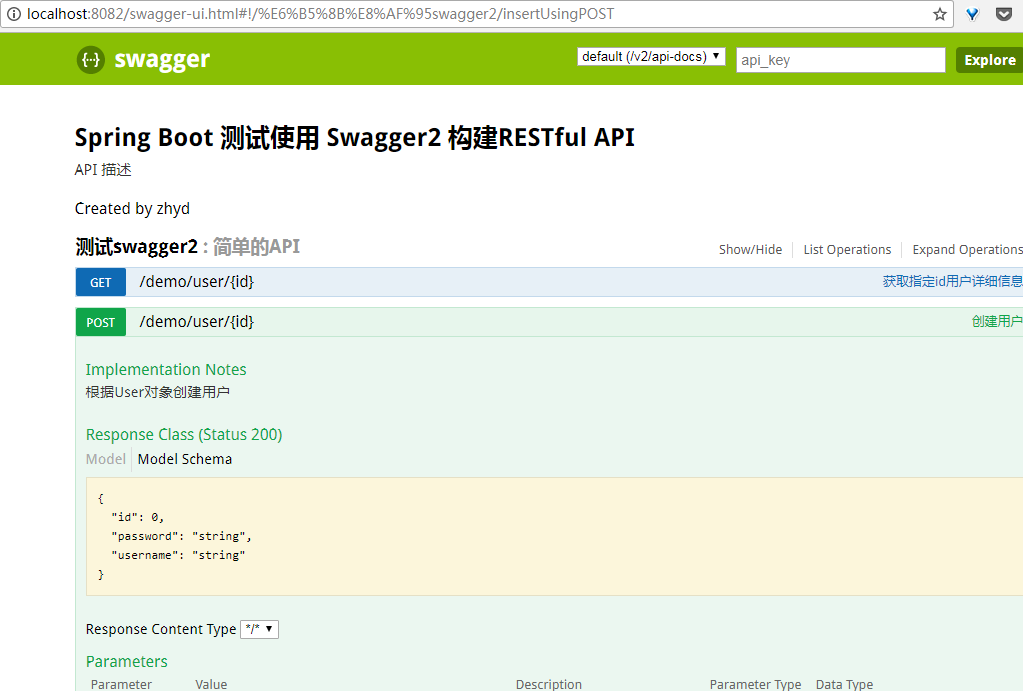Click List Operations to condense the view
Viewport: 1023px width, 691px height.
pyautogui.click(x=846, y=249)
